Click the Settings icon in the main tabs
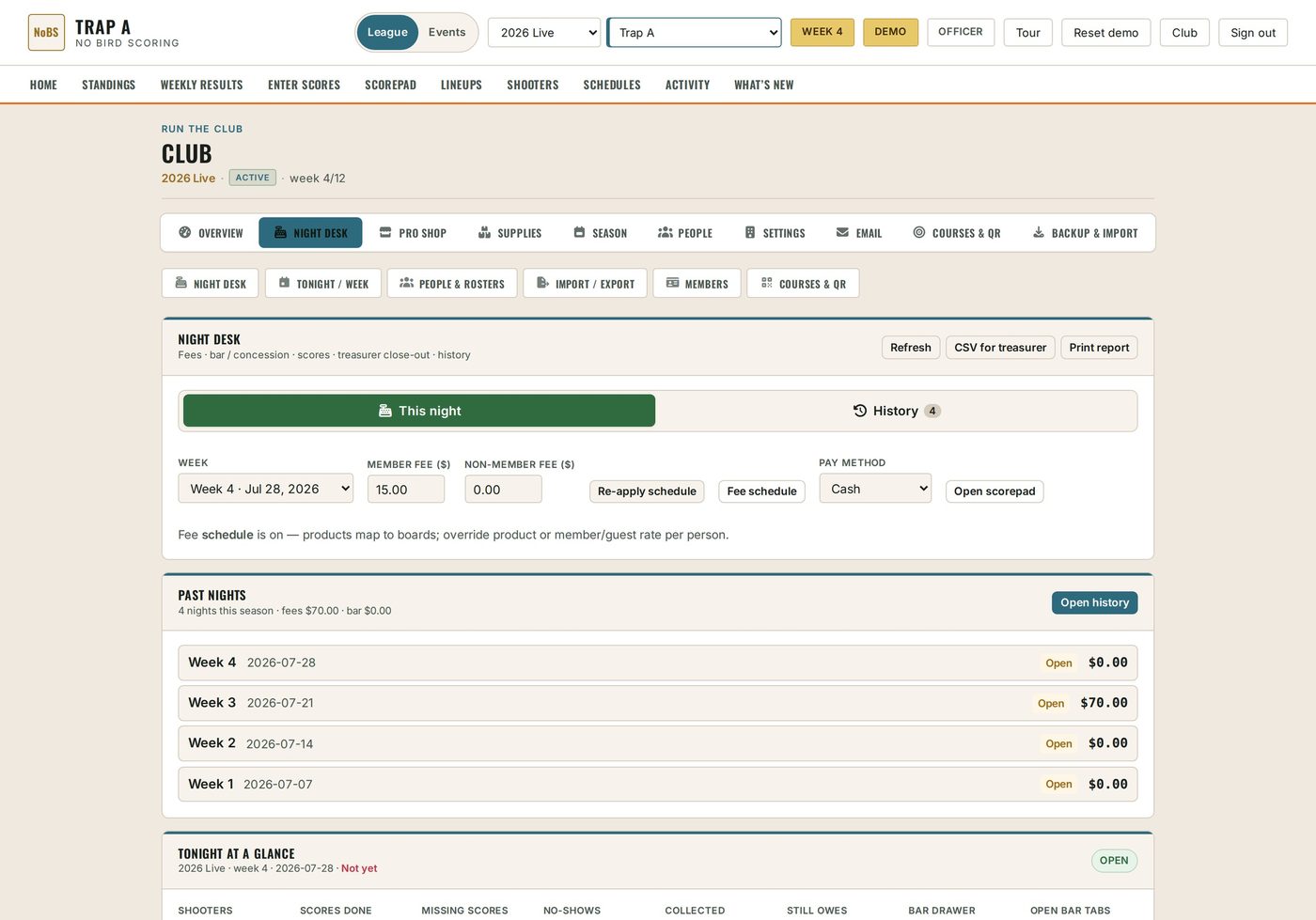The image size is (1316, 920). point(750,232)
